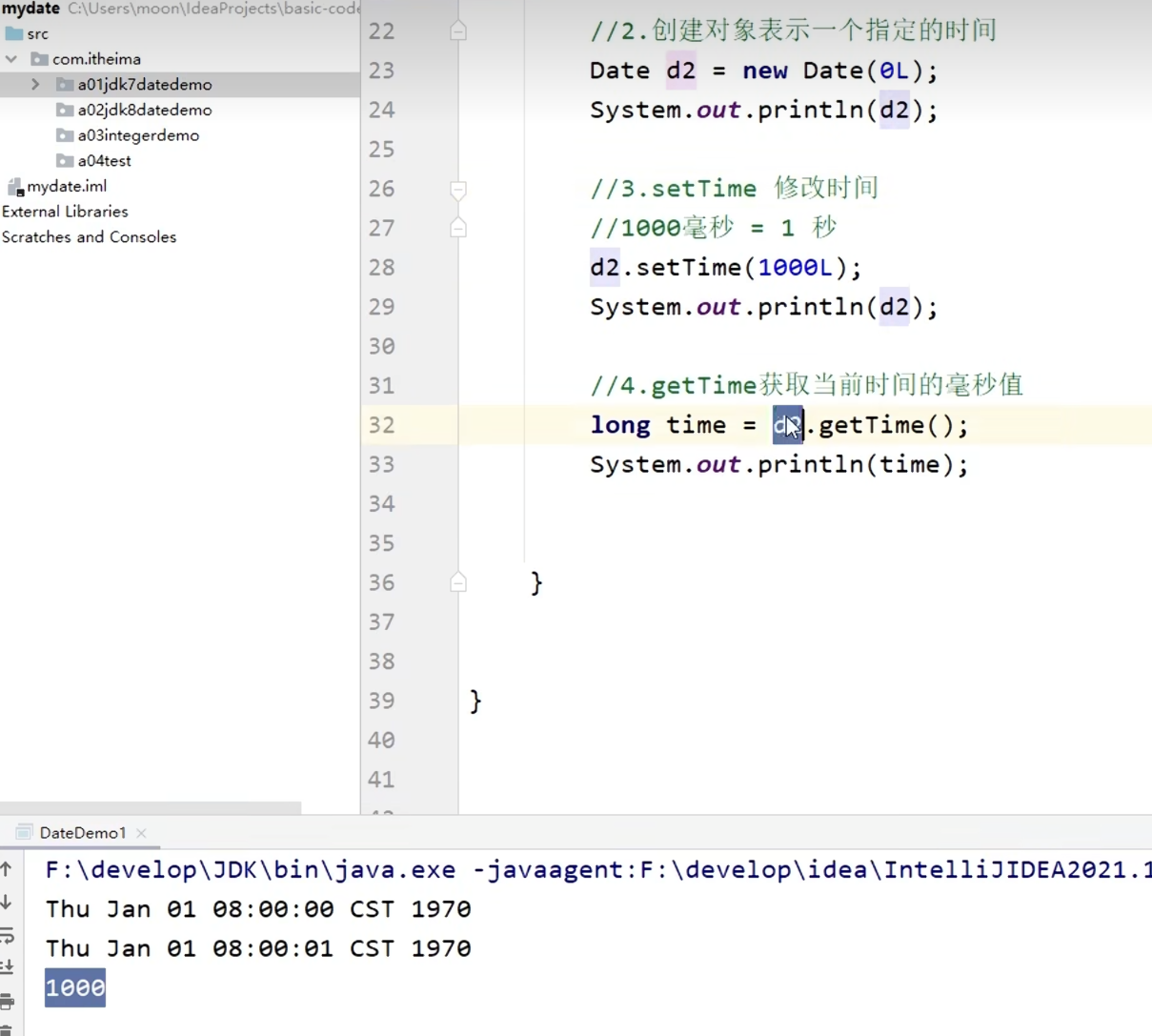Click the Print console output icon
Viewport: 1152px width, 1036px height.
point(7,1001)
